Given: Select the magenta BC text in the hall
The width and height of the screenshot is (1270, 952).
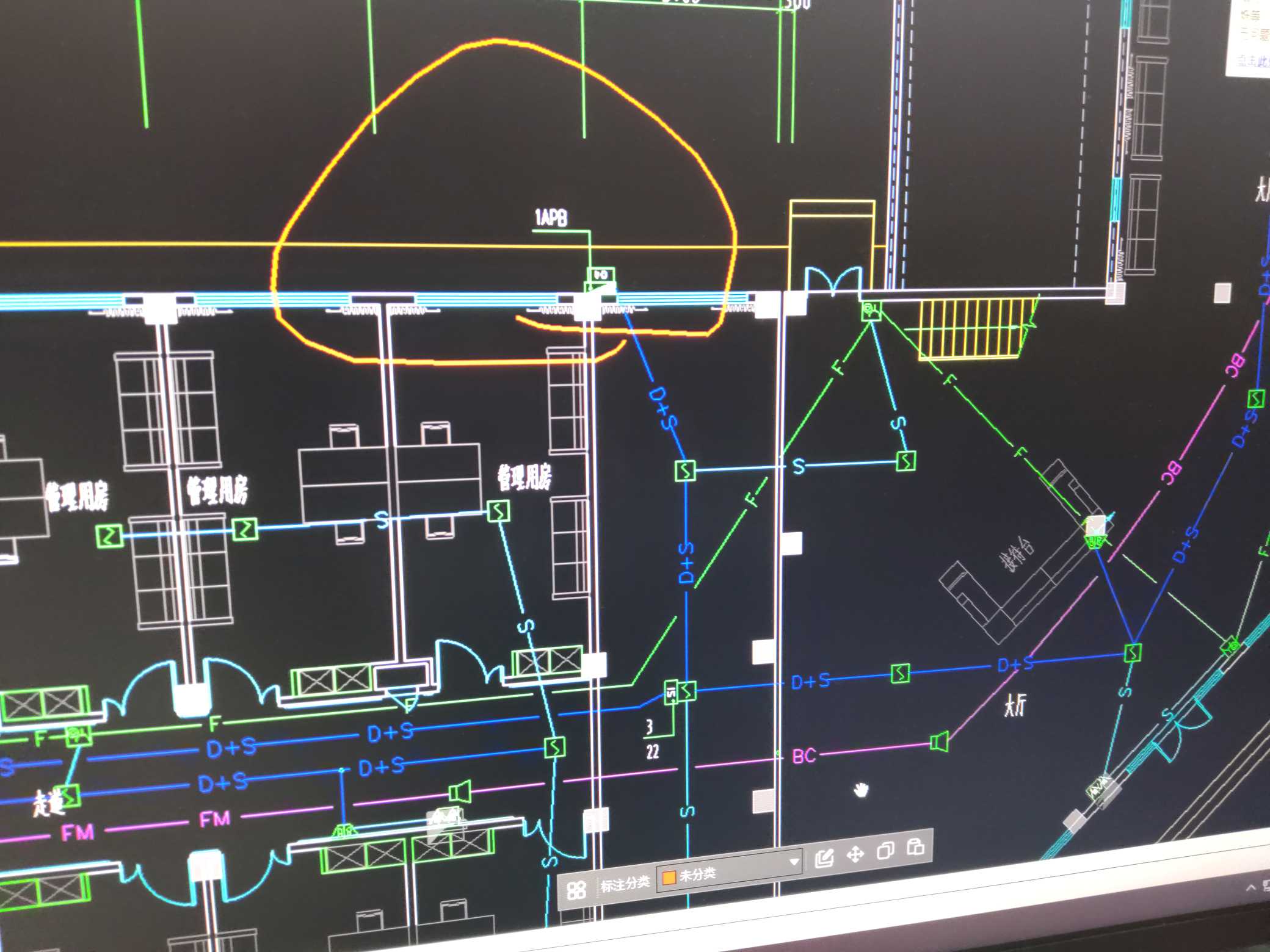Looking at the screenshot, I should pos(804,756).
